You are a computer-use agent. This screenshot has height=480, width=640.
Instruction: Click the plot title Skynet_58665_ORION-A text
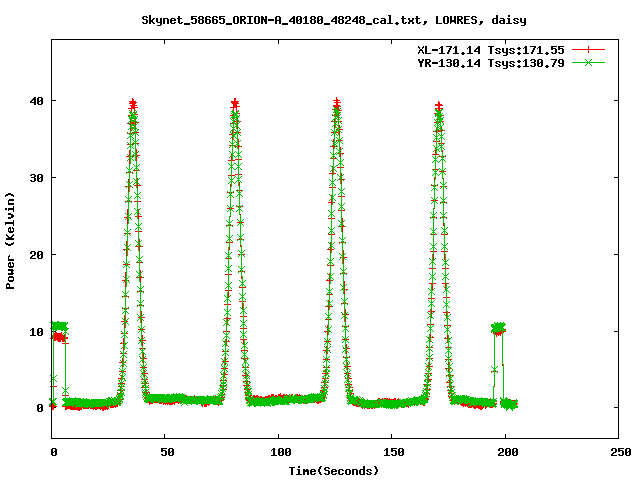point(333,20)
